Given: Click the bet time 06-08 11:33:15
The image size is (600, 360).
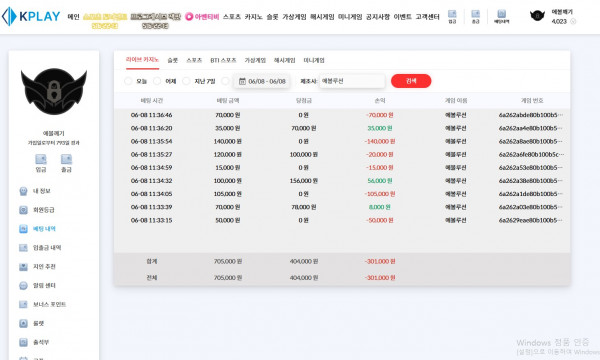Looking at the screenshot, I should pos(152,220).
